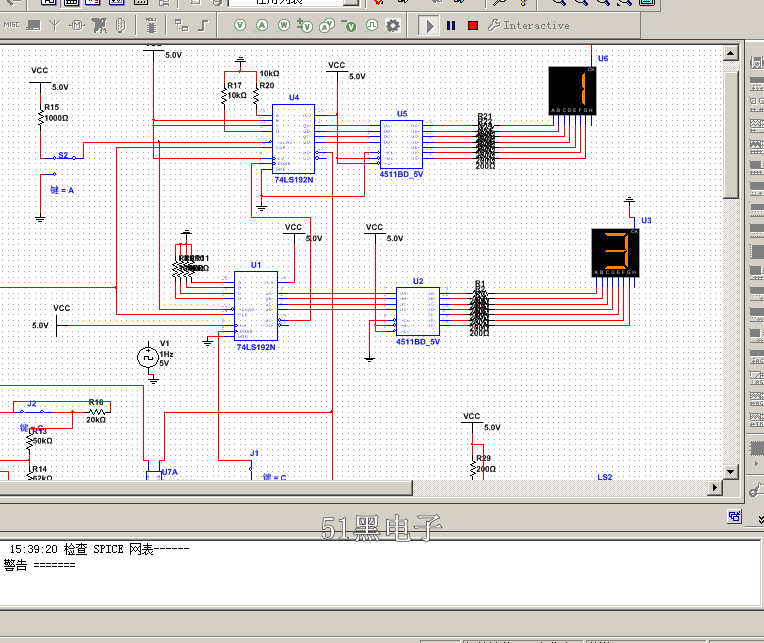The height and width of the screenshot is (643, 764).
Task: Open the MISC components group
Action: point(11,25)
